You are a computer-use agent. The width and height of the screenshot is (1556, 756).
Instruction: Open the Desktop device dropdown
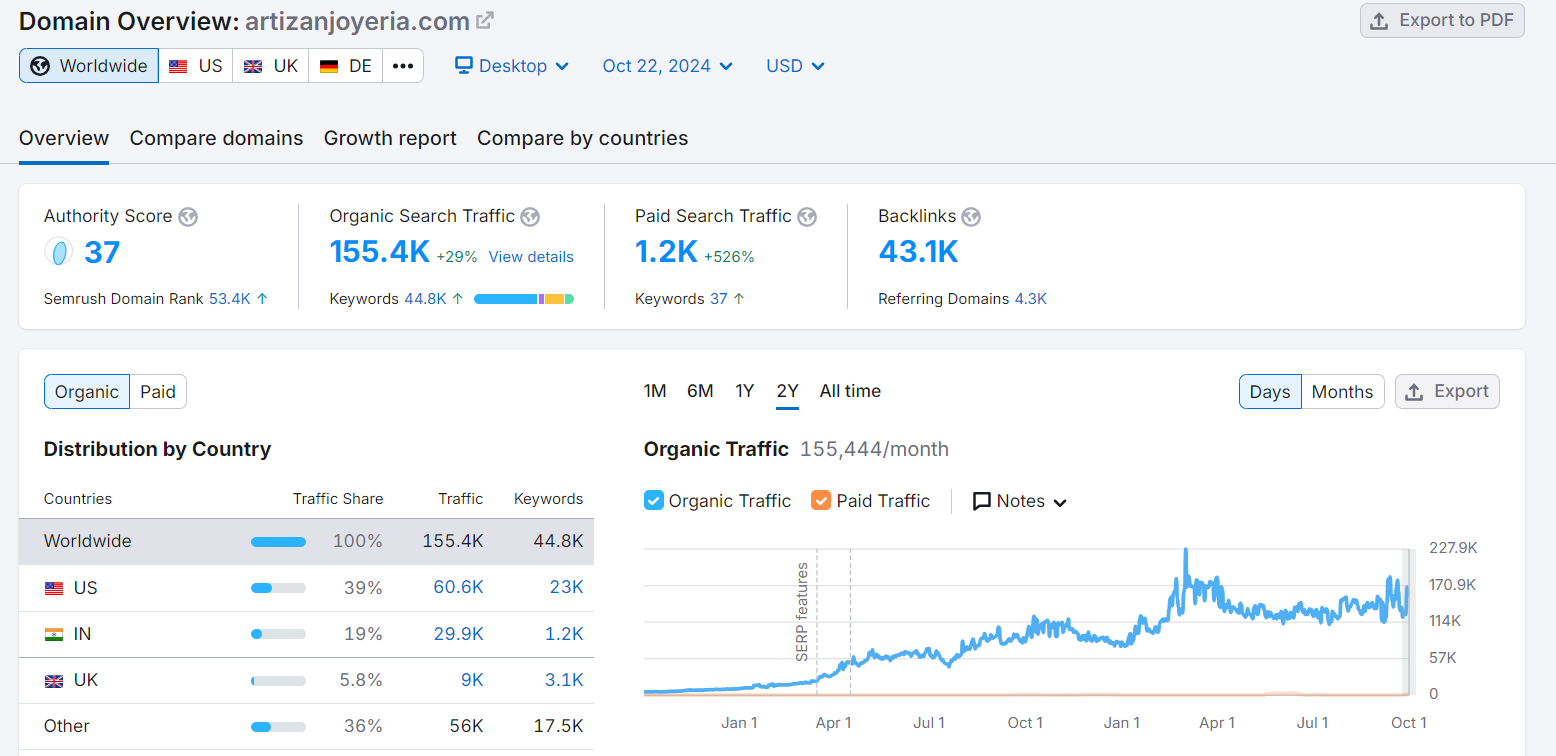(512, 66)
